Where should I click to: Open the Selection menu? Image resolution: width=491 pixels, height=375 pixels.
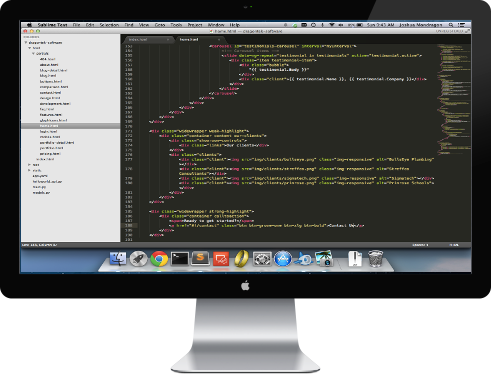tap(109, 25)
